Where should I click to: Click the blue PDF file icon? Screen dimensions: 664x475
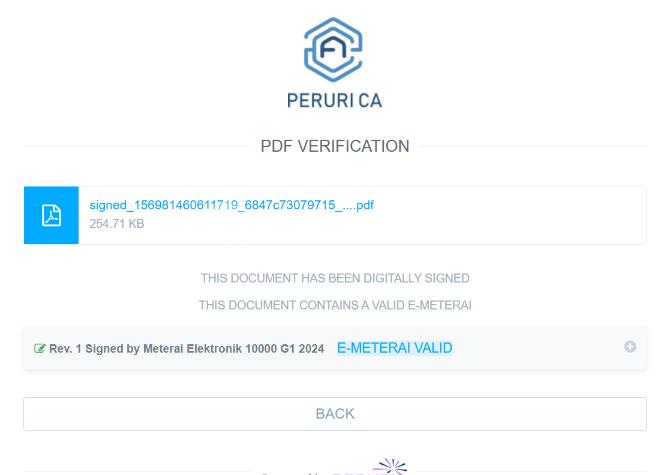click(x=51, y=215)
